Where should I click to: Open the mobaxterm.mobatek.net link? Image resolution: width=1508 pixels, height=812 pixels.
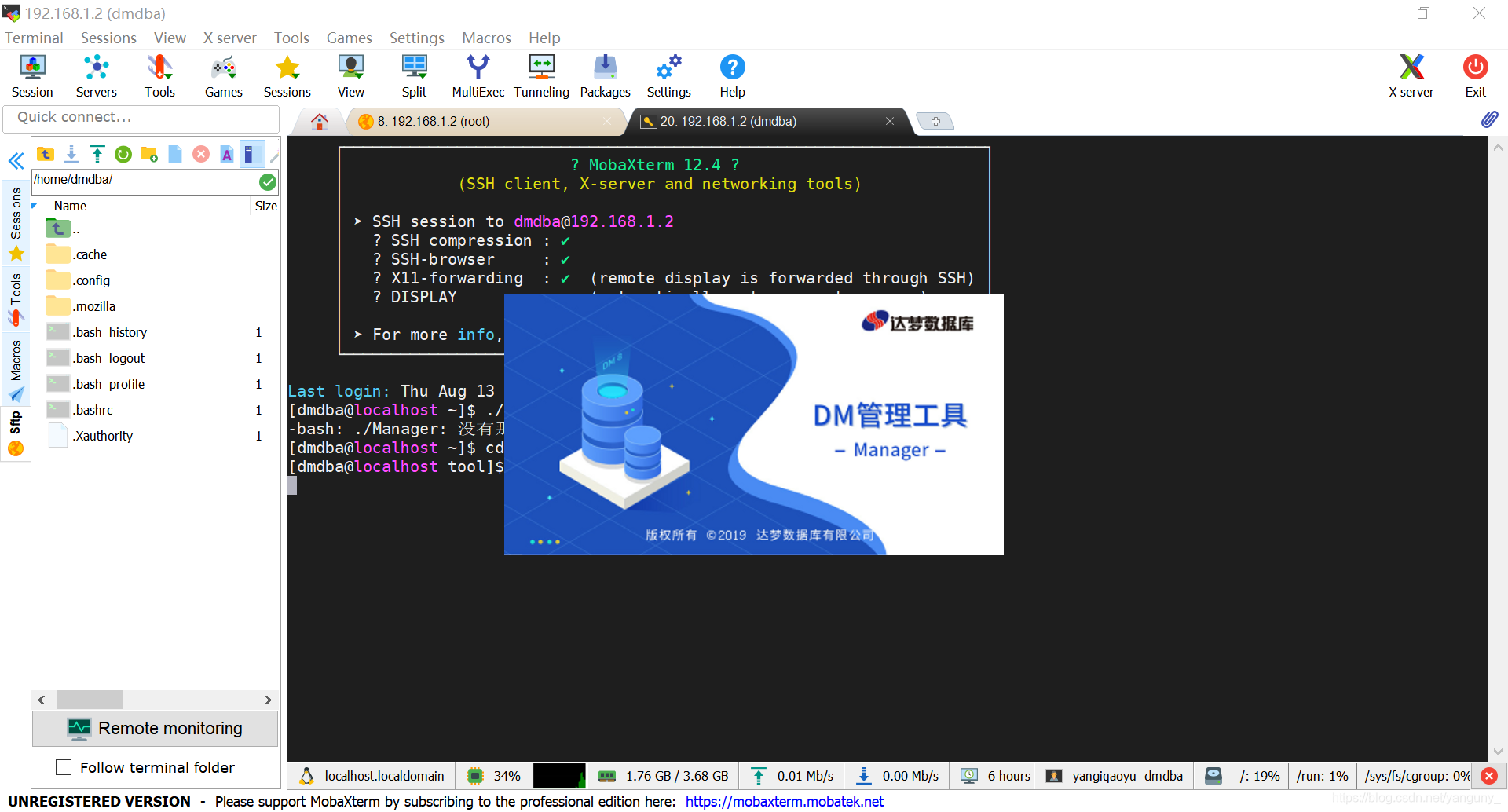(784, 801)
